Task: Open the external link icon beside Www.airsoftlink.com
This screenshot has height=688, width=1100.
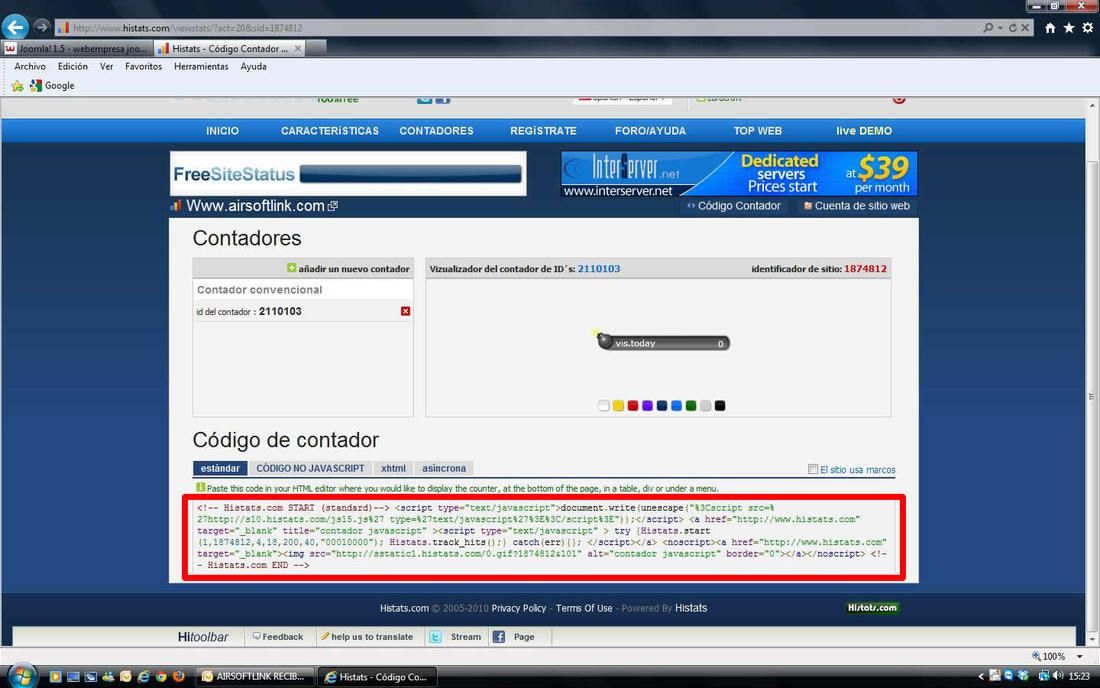Action: (x=333, y=206)
